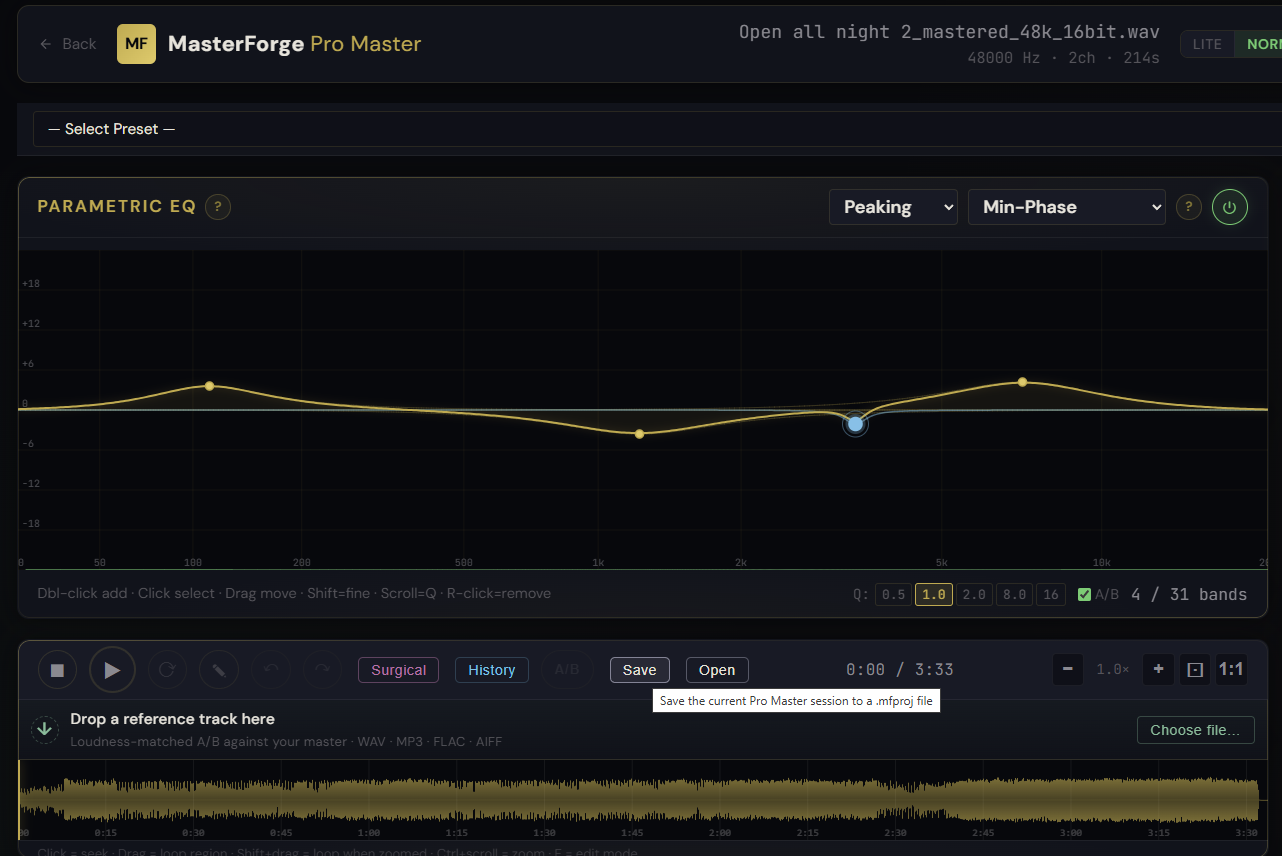Open phase mode help icon beside Min-Phase
The image size is (1282, 856).
coord(1188,207)
